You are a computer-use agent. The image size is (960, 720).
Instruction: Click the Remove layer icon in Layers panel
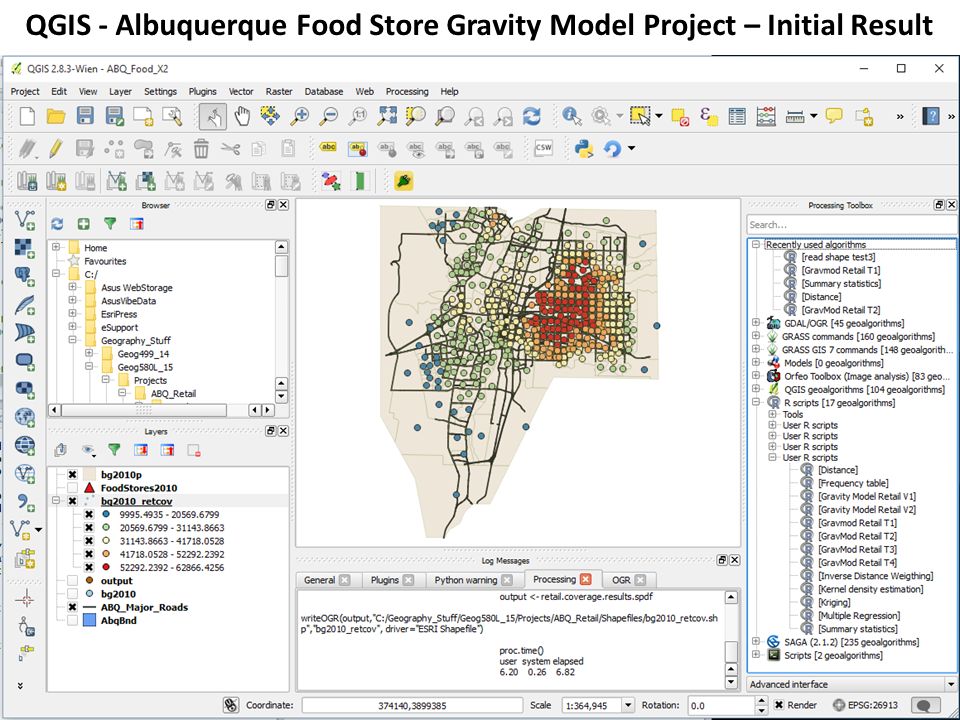pos(194,451)
